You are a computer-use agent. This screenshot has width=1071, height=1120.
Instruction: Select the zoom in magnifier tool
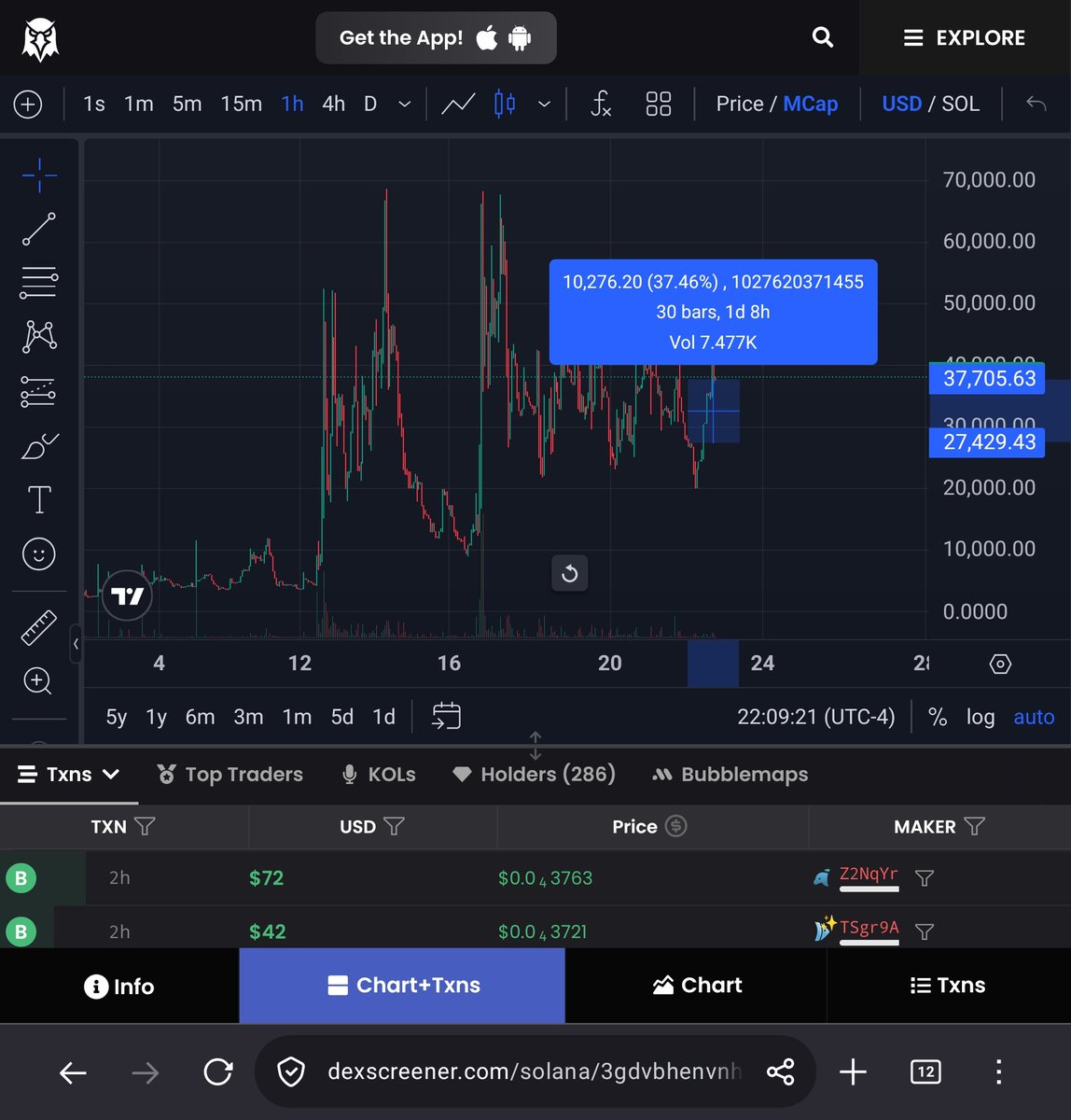(x=38, y=681)
